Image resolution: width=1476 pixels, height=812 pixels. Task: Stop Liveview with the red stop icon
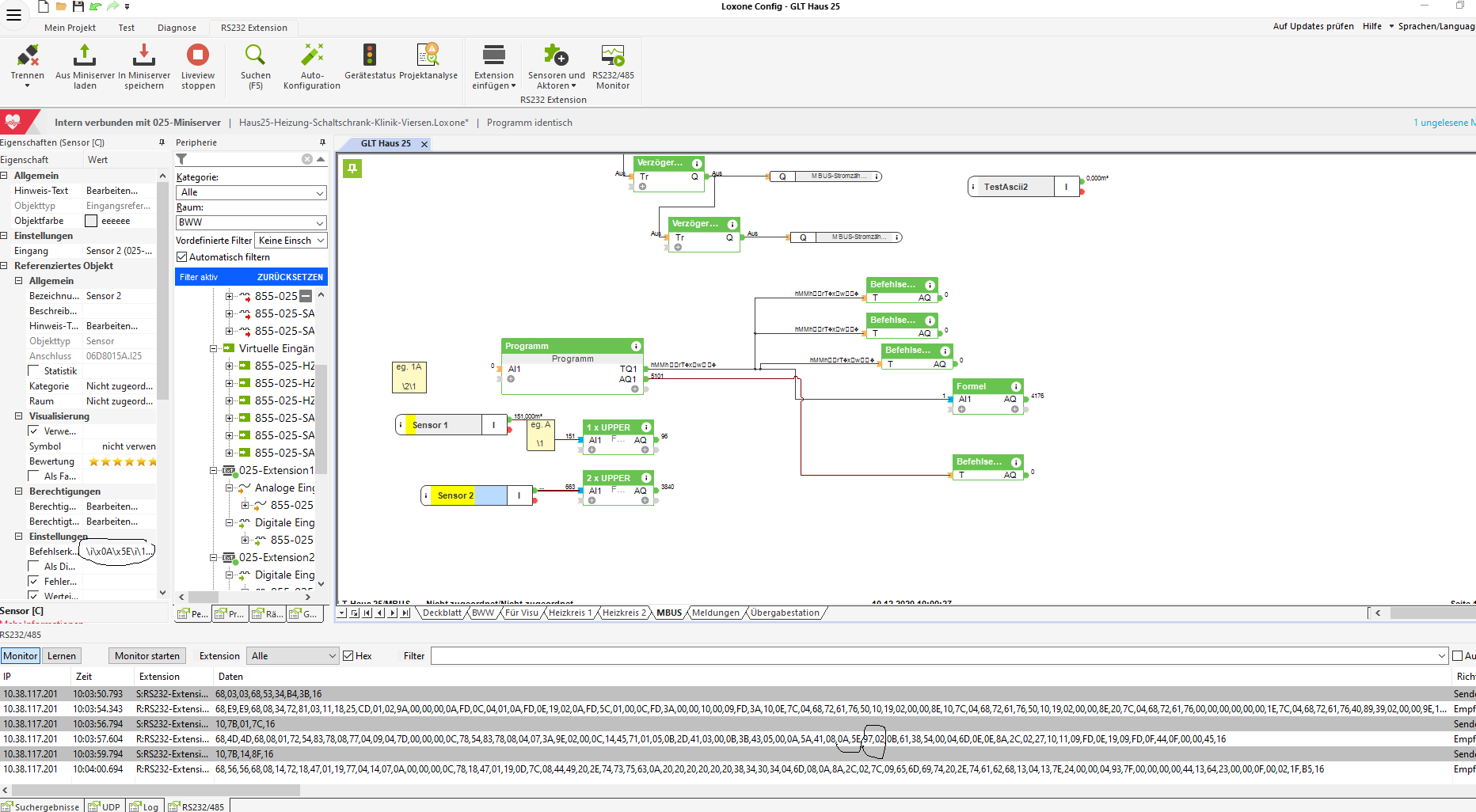(198, 55)
